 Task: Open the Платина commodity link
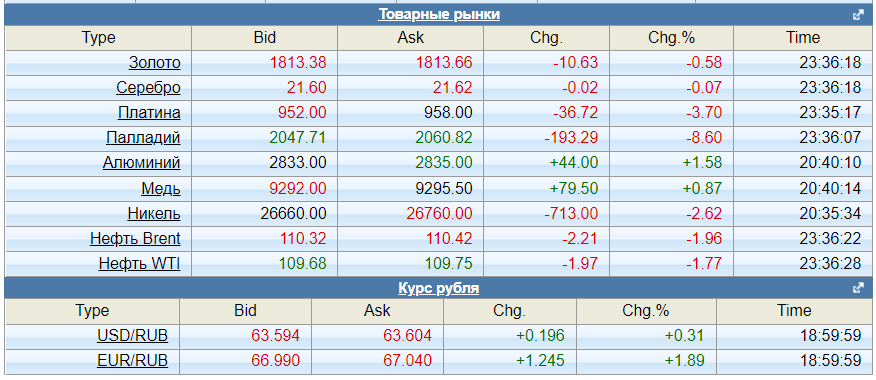(x=149, y=113)
